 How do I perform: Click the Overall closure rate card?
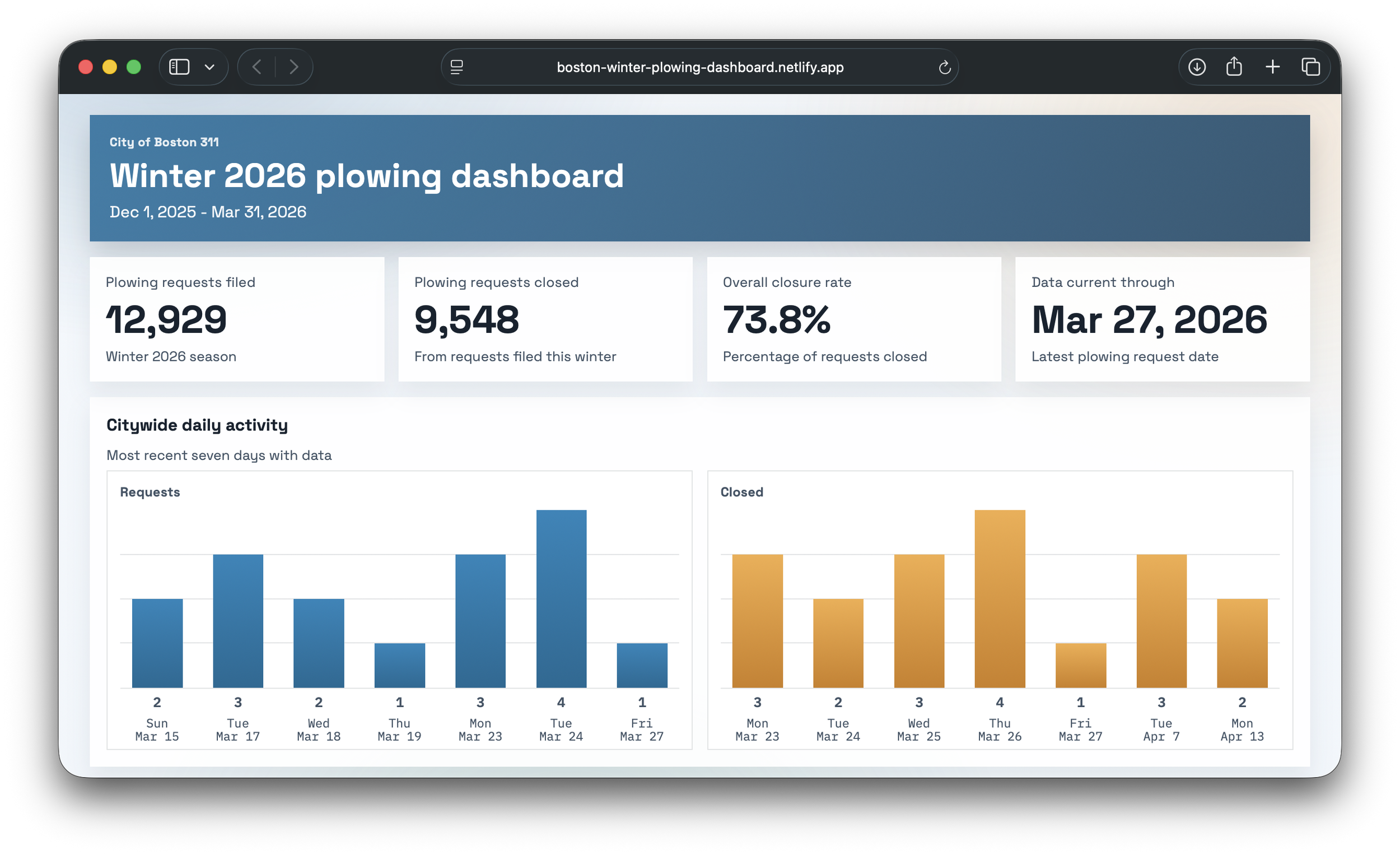click(x=853, y=319)
